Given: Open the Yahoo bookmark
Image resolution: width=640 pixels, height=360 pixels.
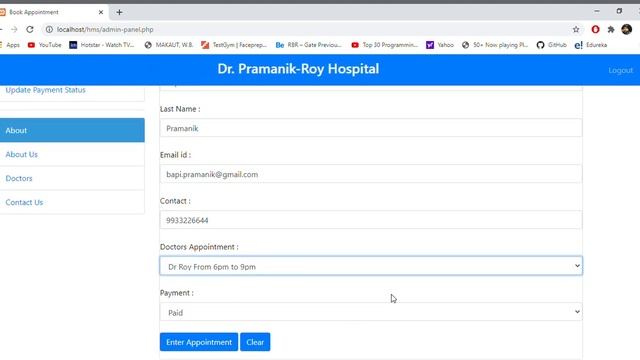Looking at the screenshot, I should 440,45.
